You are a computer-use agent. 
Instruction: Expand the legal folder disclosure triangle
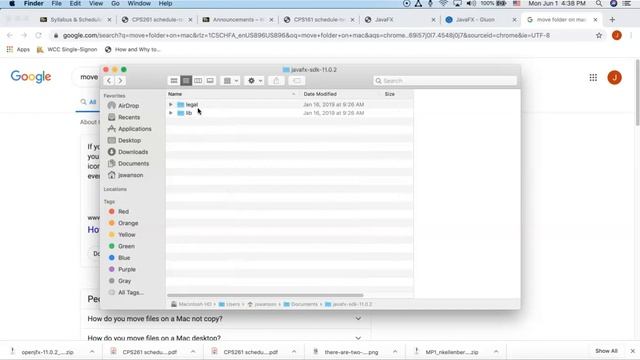coord(171,104)
